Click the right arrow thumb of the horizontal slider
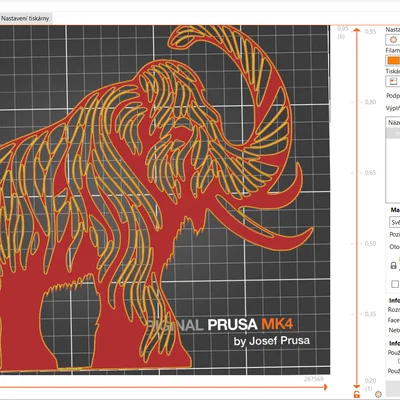The image size is (400, 400). click(x=325, y=387)
